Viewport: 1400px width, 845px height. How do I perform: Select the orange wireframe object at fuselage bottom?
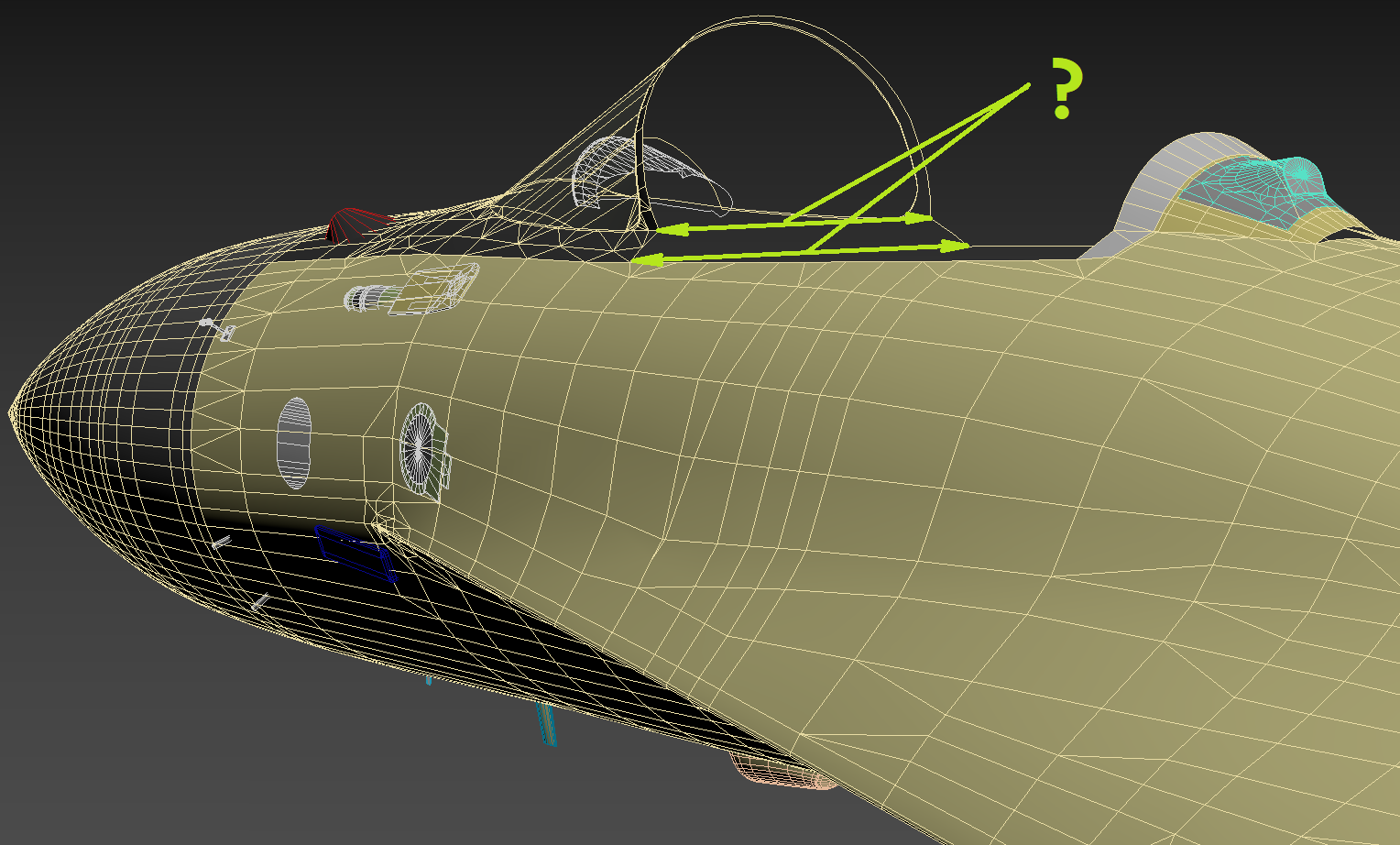(x=784, y=775)
